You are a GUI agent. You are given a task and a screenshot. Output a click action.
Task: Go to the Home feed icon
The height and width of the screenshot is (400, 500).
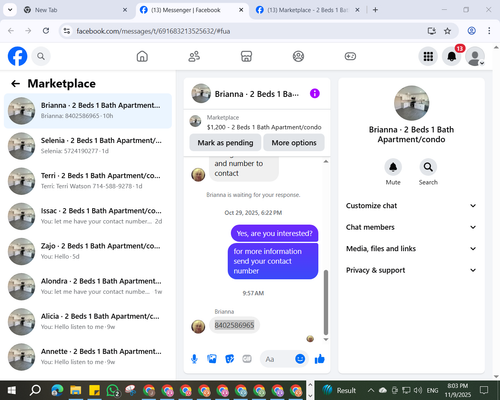pyautogui.click(x=142, y=56)
